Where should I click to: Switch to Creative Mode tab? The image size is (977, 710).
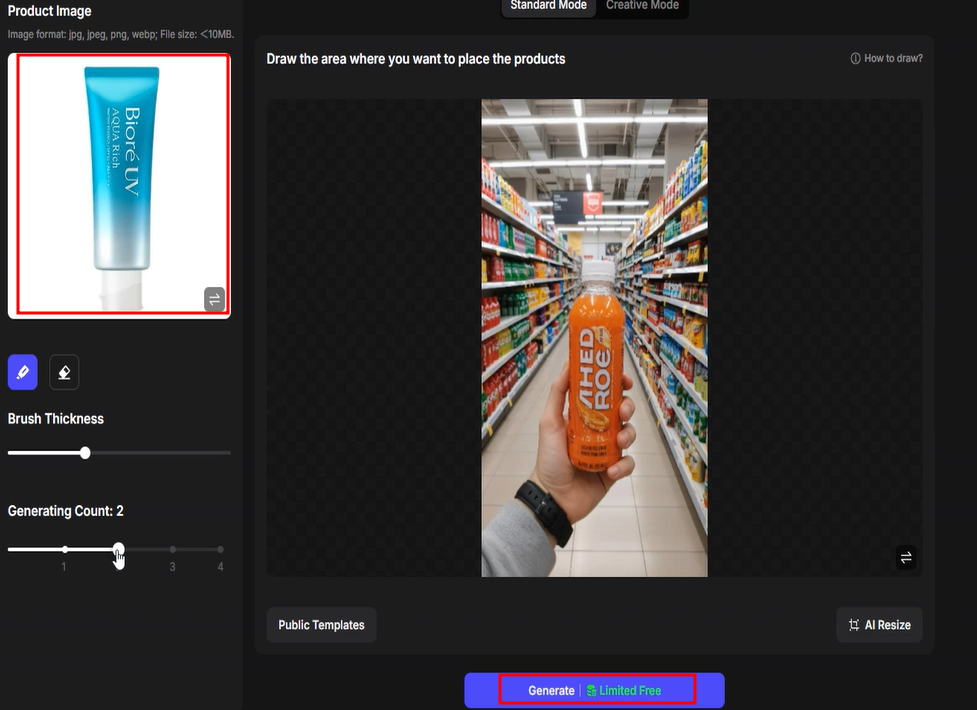[642, 6]
